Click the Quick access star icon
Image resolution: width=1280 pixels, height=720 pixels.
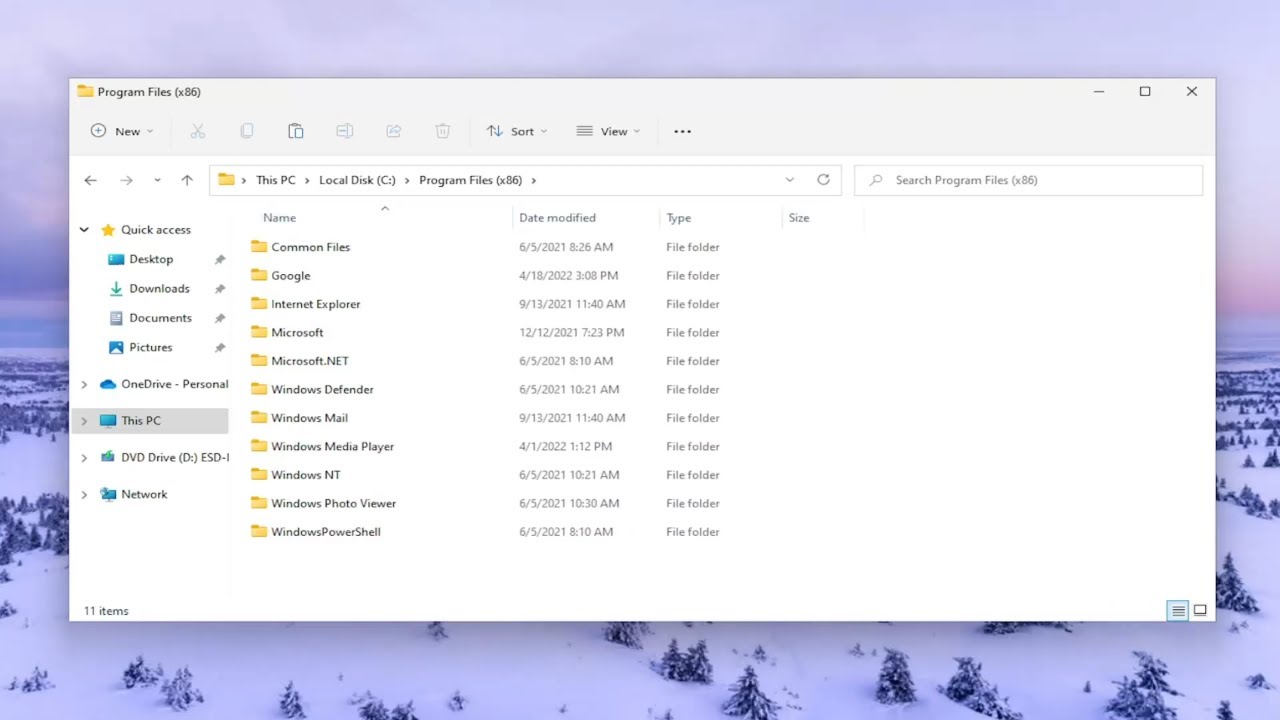pos(108,229)
